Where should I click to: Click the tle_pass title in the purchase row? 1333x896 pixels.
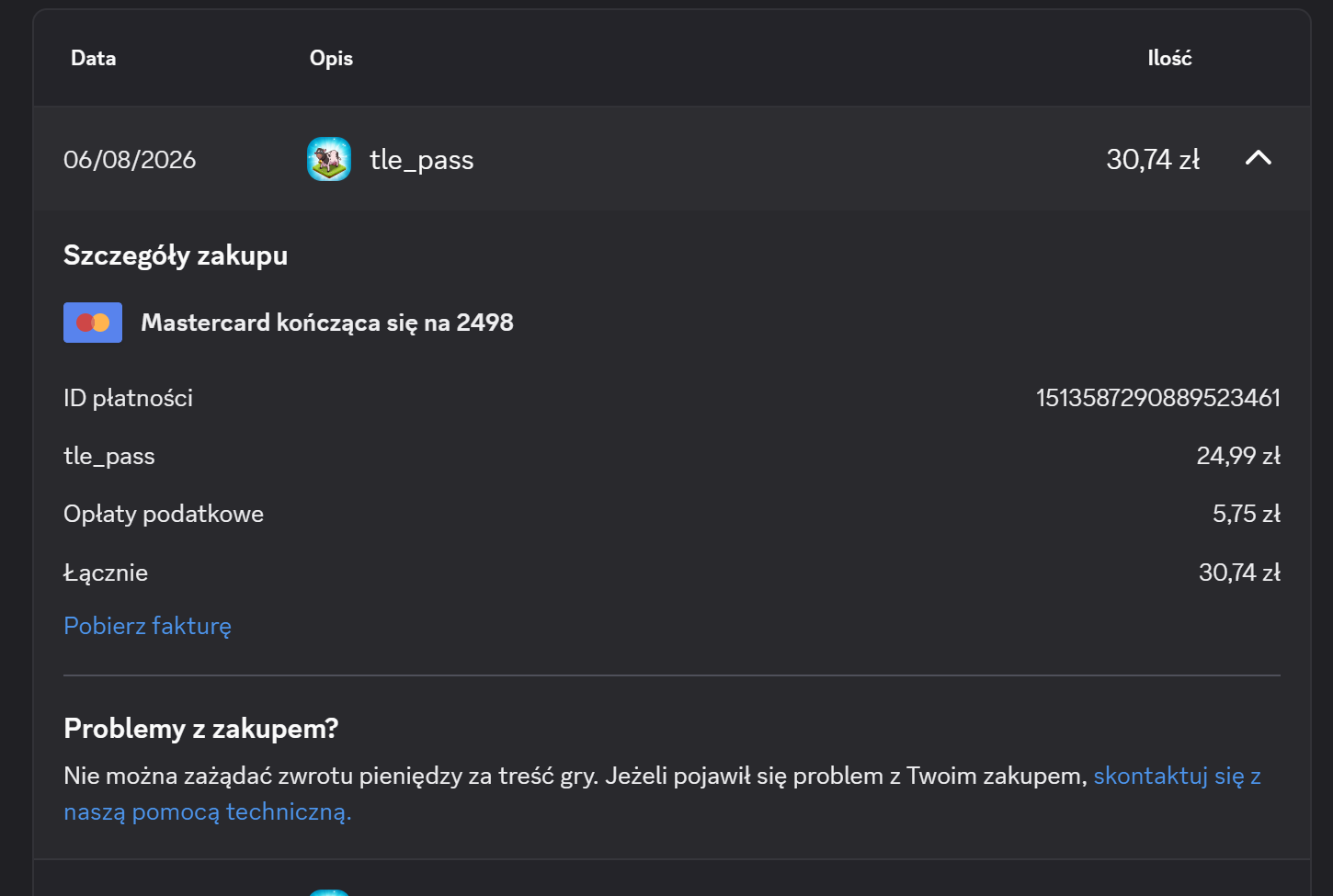coord(422,160)
